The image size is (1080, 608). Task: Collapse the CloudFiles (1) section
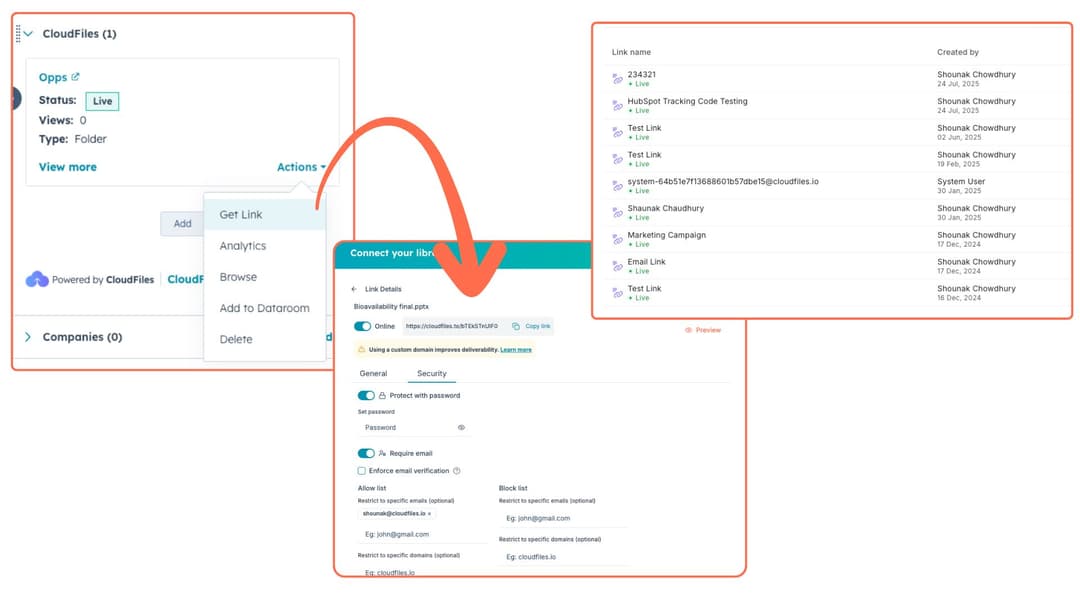click(x=28, y=34)
